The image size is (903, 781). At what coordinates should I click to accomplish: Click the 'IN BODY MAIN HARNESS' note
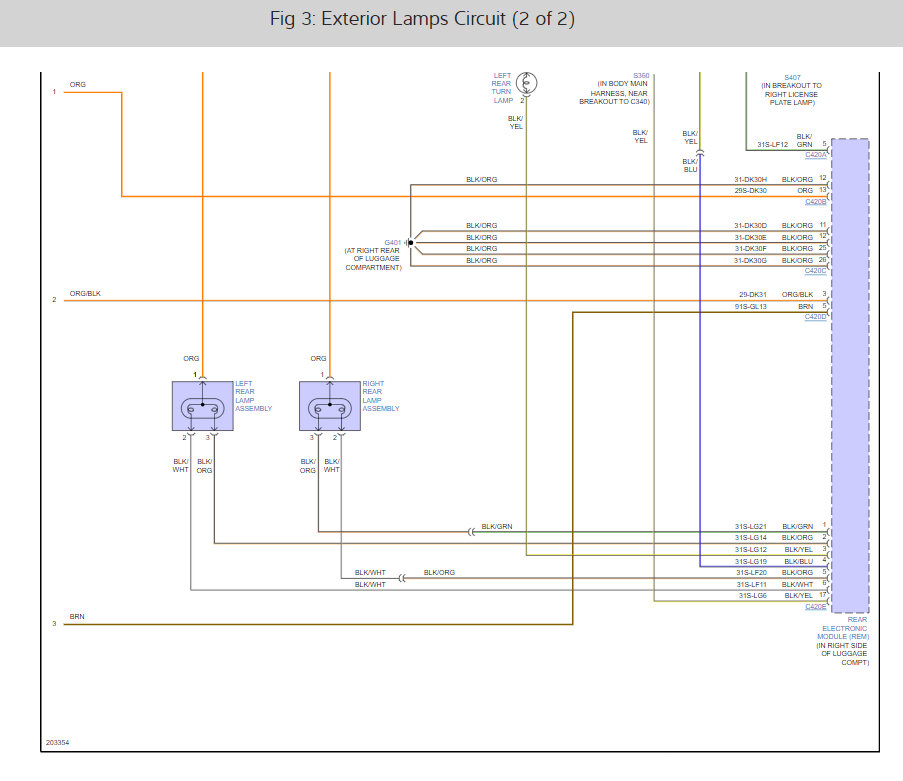point(614,93)
